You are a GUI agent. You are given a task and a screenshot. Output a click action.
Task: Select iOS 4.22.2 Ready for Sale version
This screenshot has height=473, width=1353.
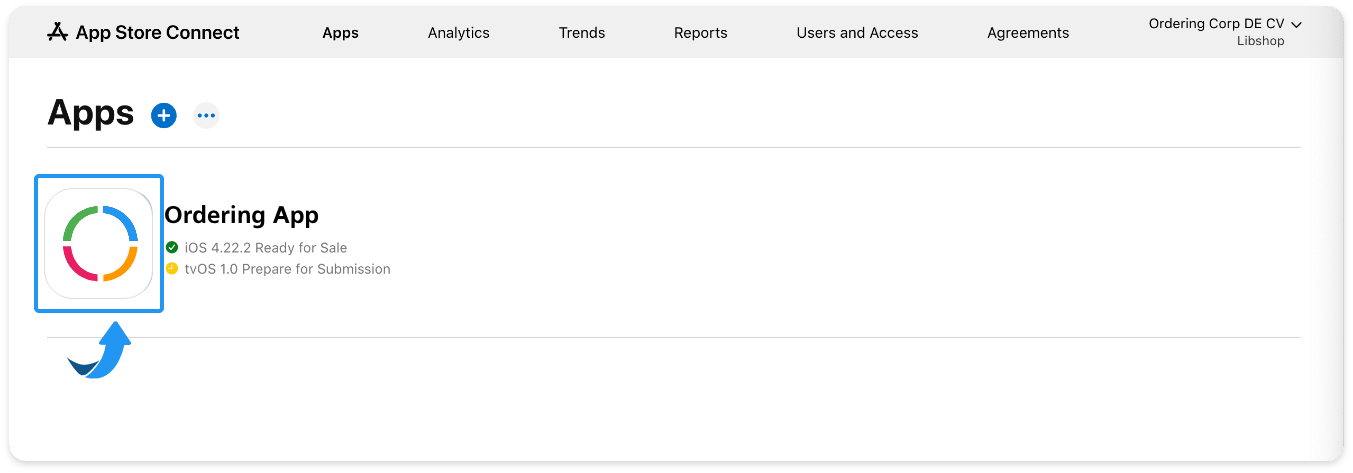(x=266, y=247)
